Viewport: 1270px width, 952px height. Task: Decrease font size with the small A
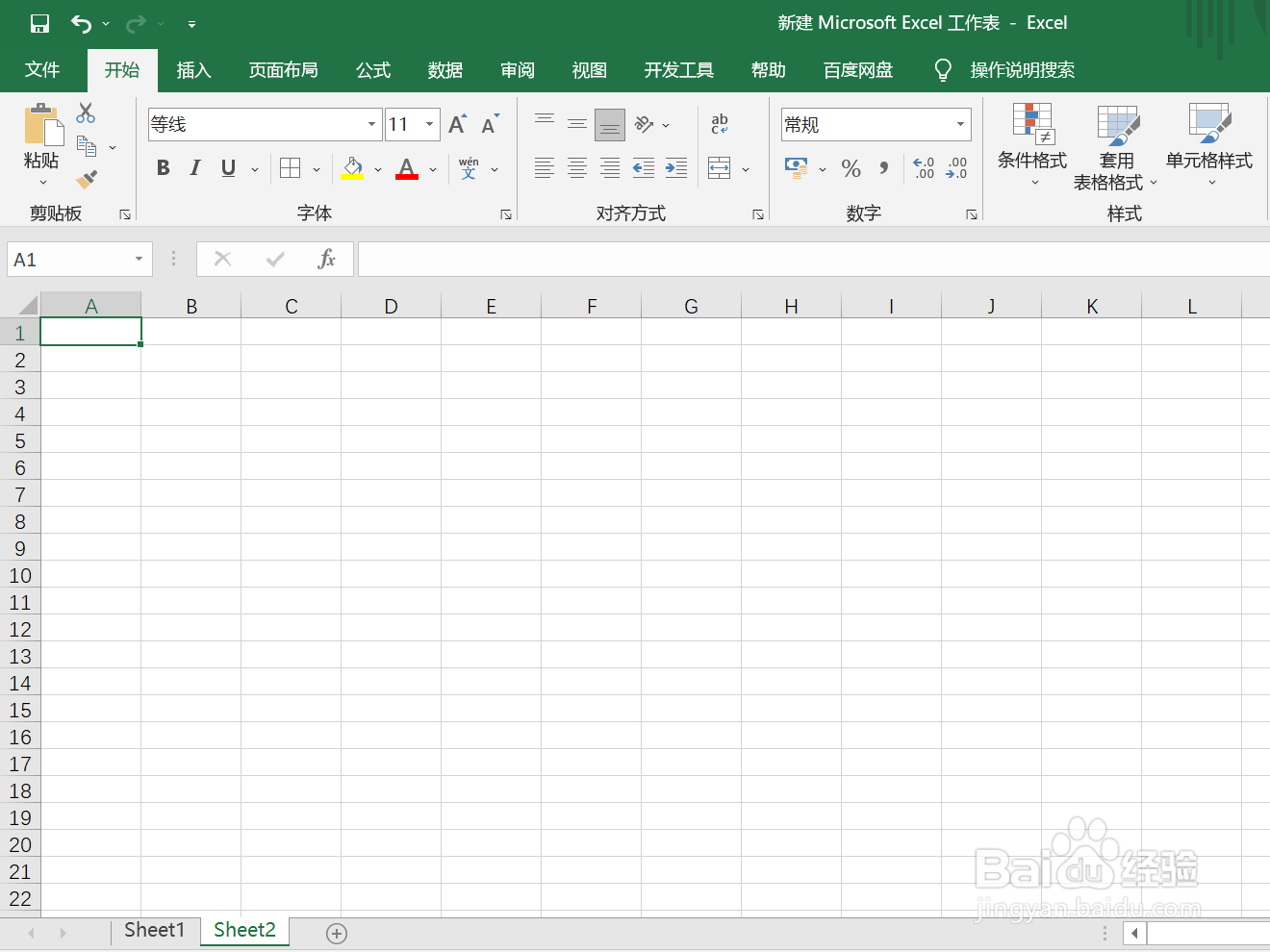coord(491,124)
